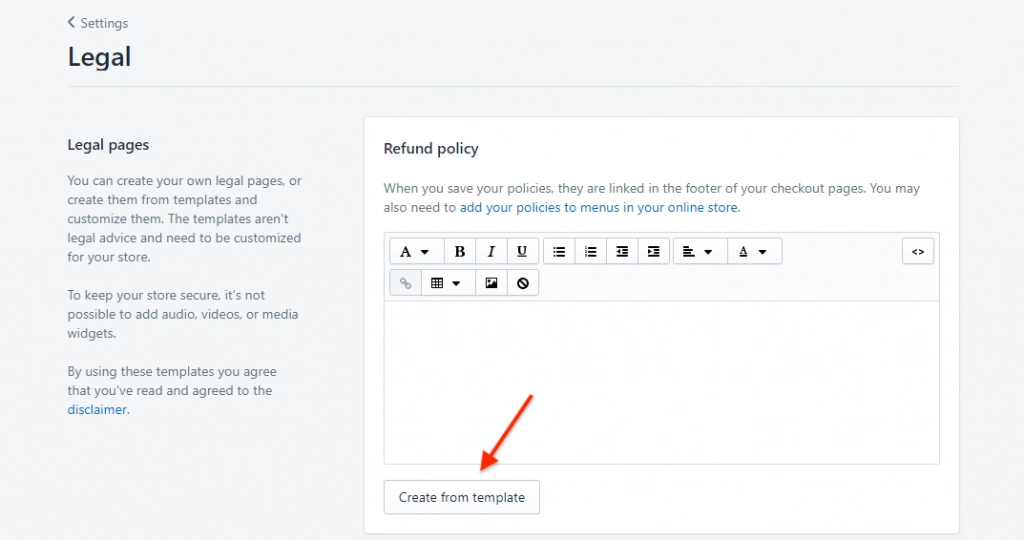This screenshot has width=1024, height=540.
Task: Click the clear formatting icon
Action: click(522, 283)
